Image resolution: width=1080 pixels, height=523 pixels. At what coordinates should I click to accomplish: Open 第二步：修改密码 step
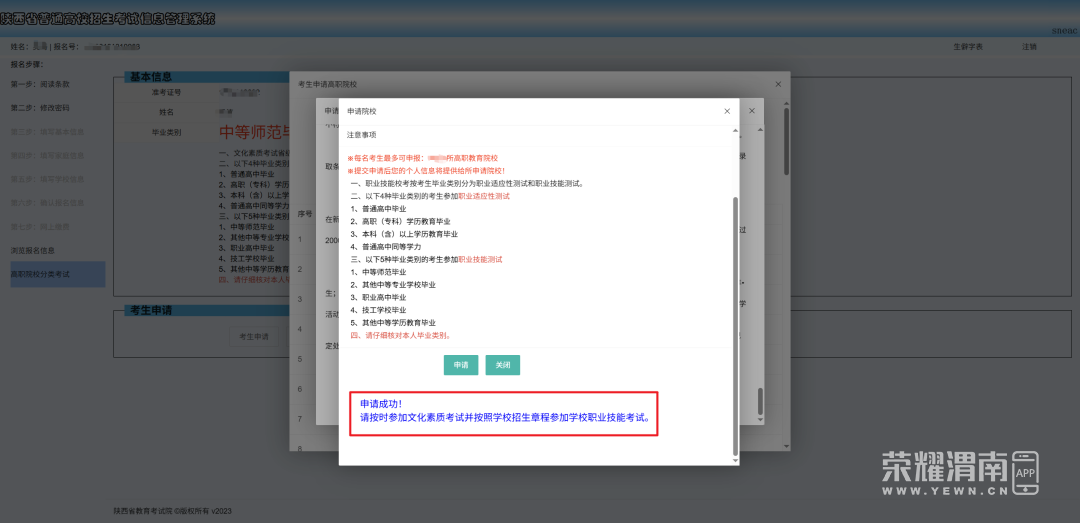[x=40, y=108]
